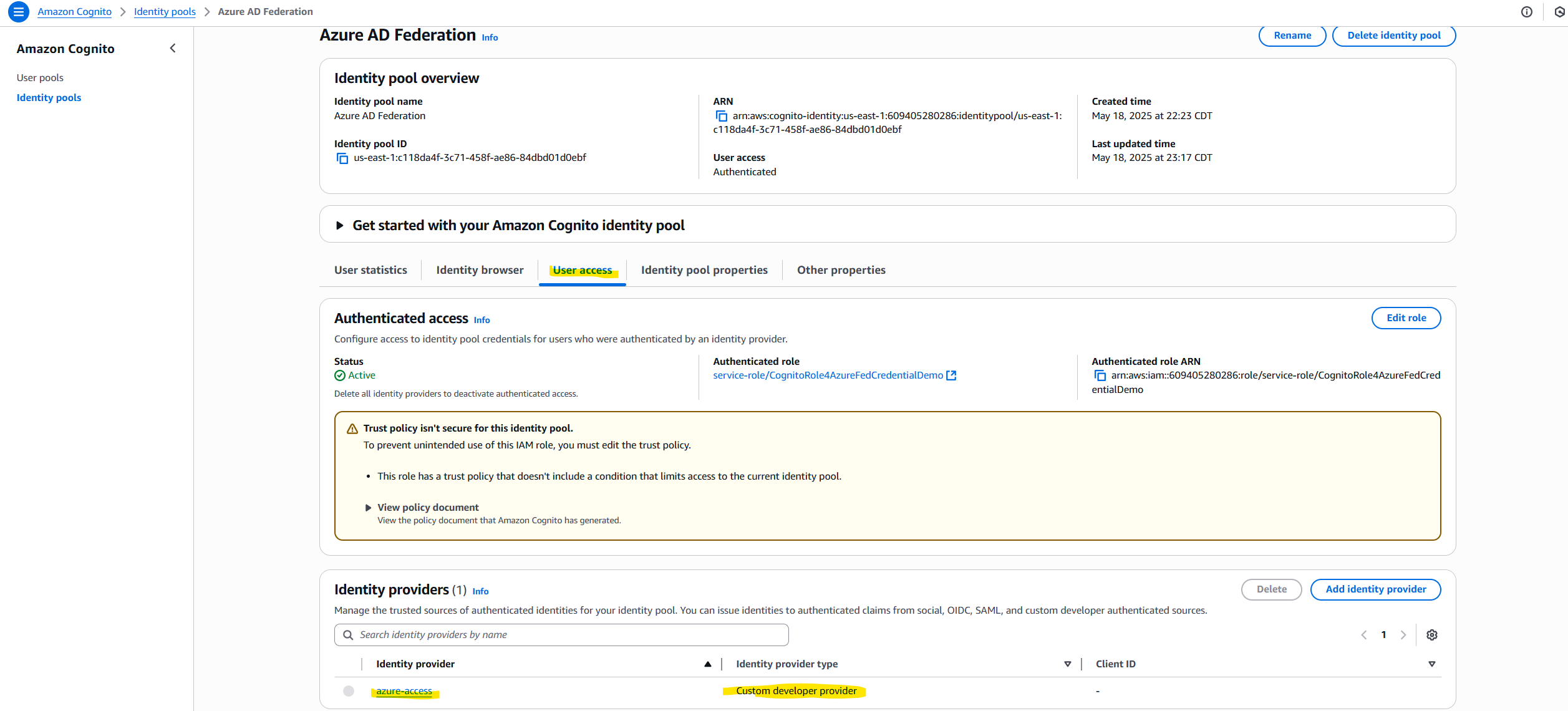Viewport: 1568px width, 711px height.
Task: Click the Authenticated user access value
Action: (x=744, y=172)
